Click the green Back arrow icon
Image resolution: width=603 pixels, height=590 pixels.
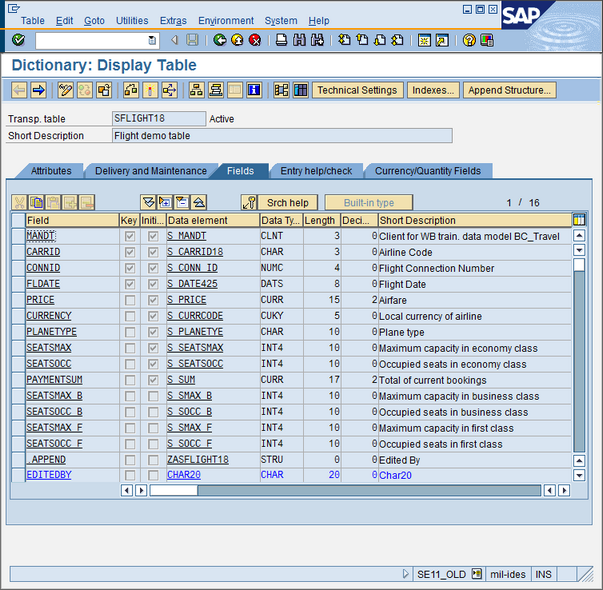point(220,40)
